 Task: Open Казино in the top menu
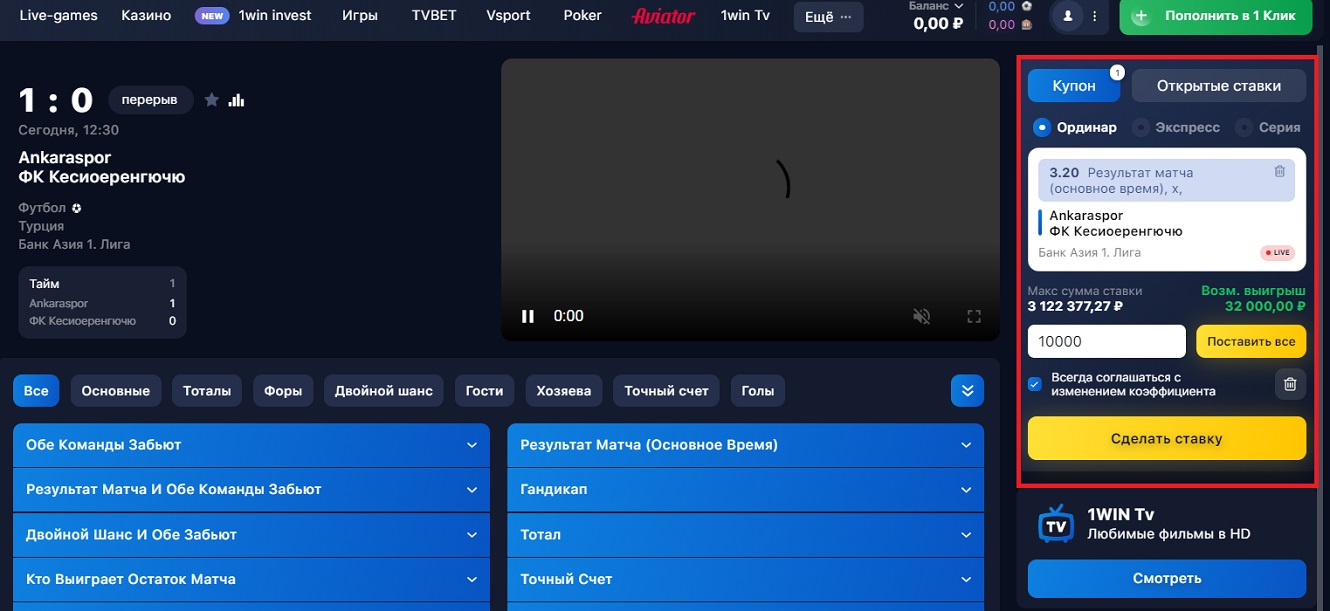pos(146,16)
